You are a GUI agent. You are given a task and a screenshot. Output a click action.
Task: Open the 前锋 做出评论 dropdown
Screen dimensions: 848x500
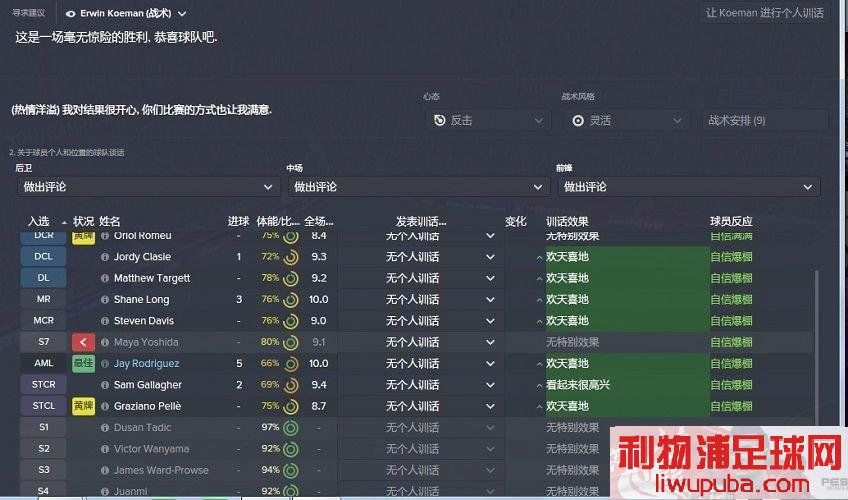689,187
